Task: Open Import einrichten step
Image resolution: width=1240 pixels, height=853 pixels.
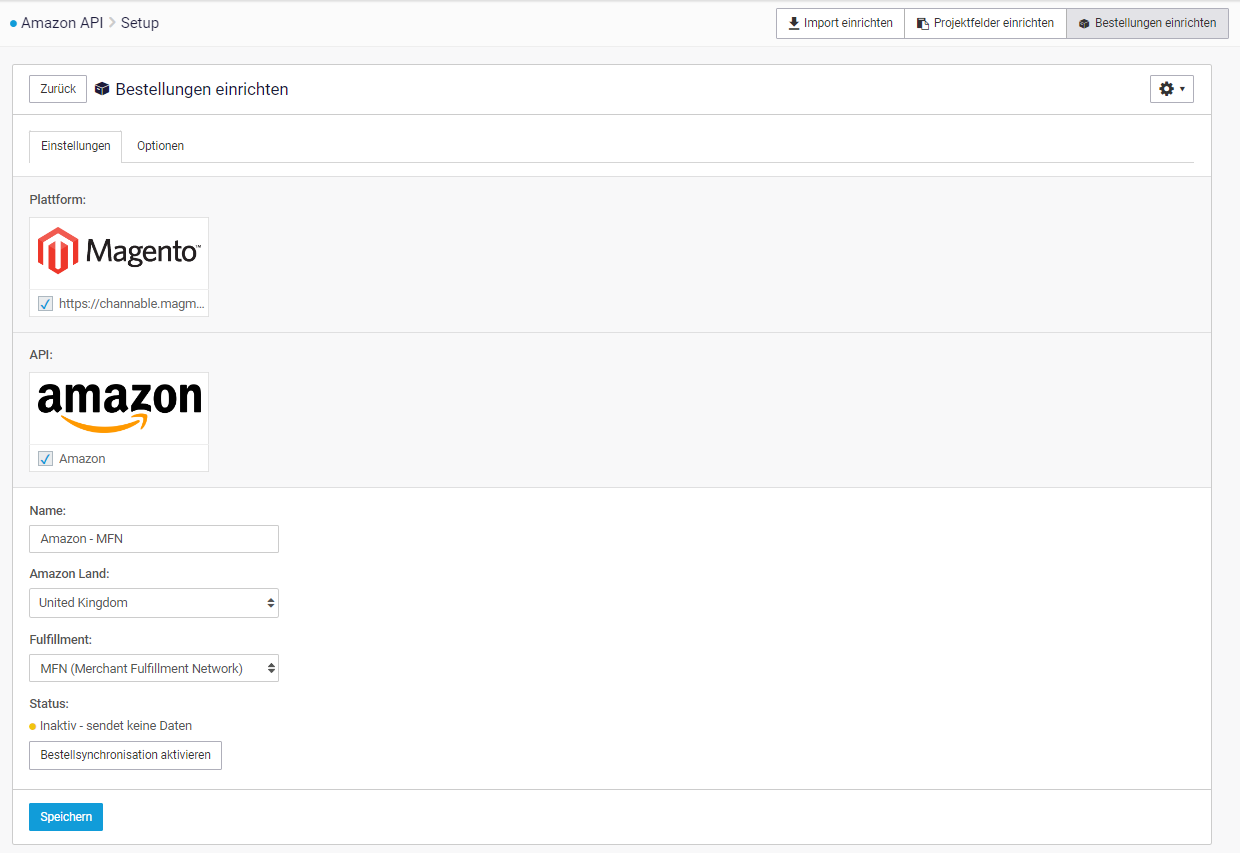Action: click(x=840, y=23)
